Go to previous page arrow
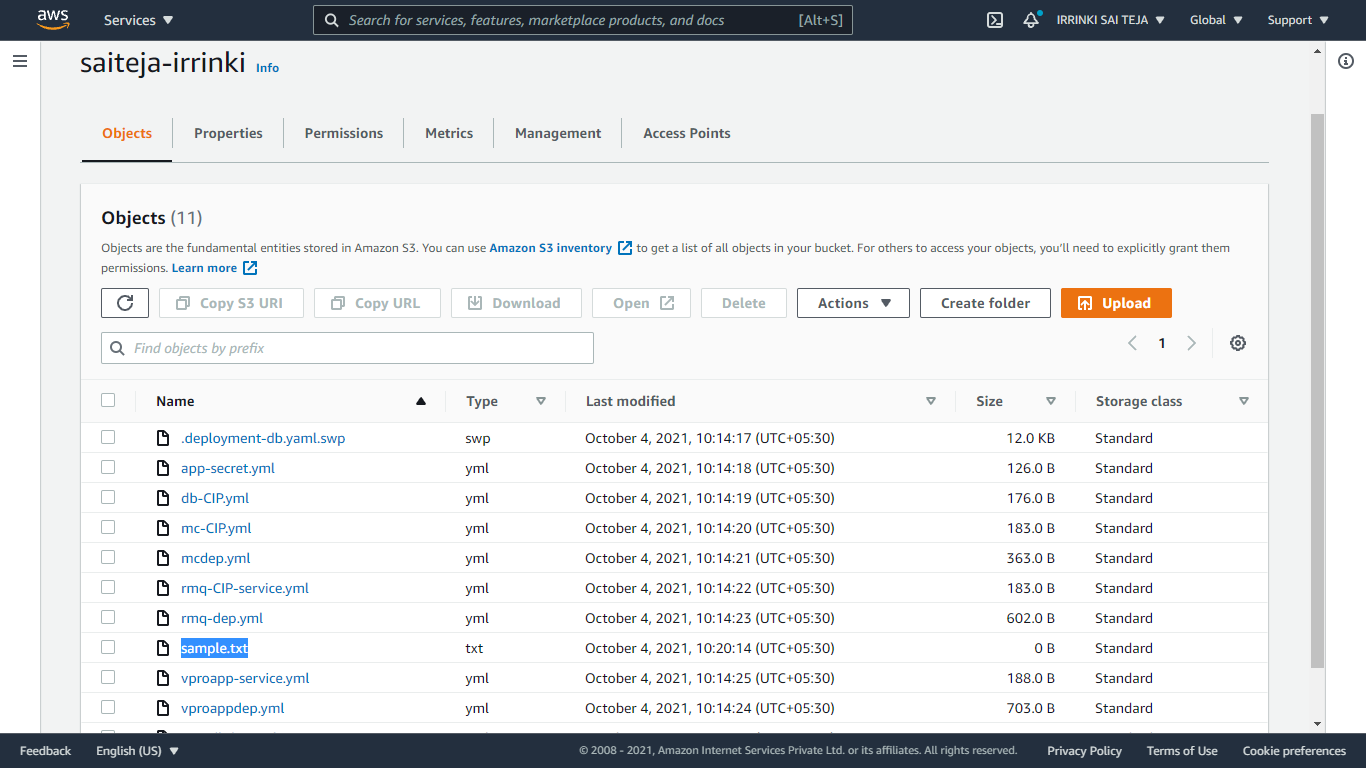 point(1132,343)
